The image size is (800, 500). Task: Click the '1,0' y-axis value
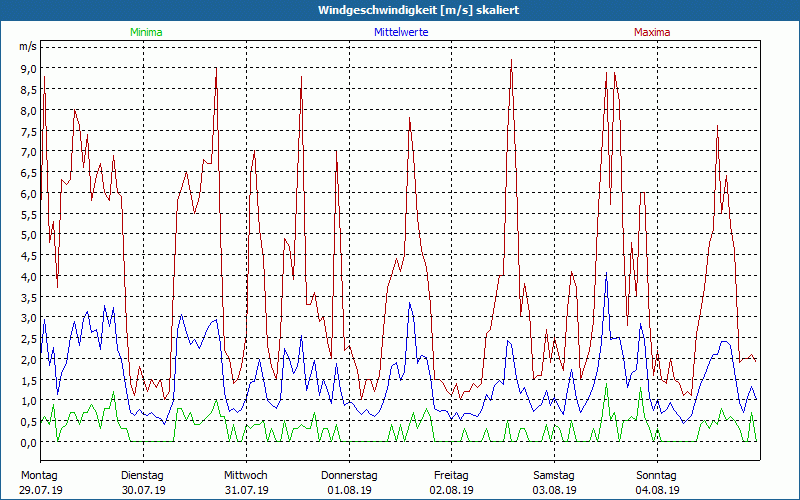click(x=29, y=401)
